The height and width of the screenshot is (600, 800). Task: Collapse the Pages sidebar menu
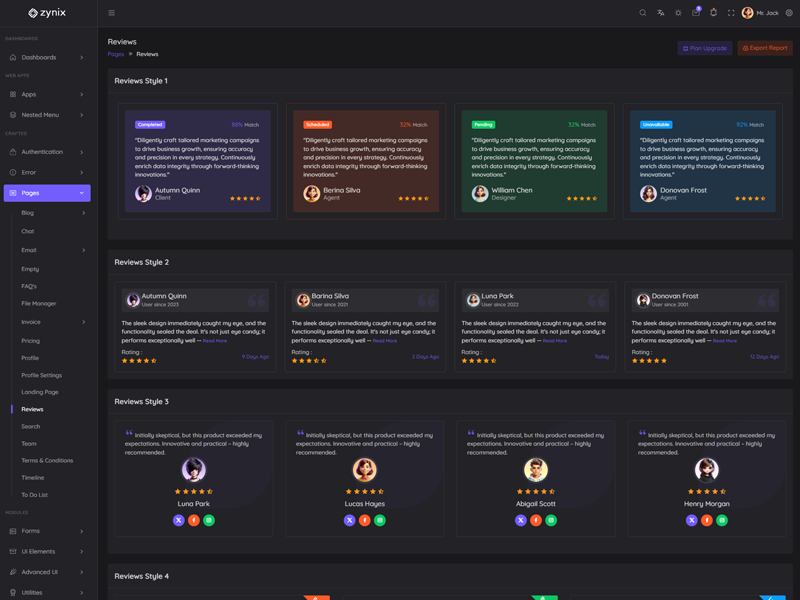click(47, 193)
